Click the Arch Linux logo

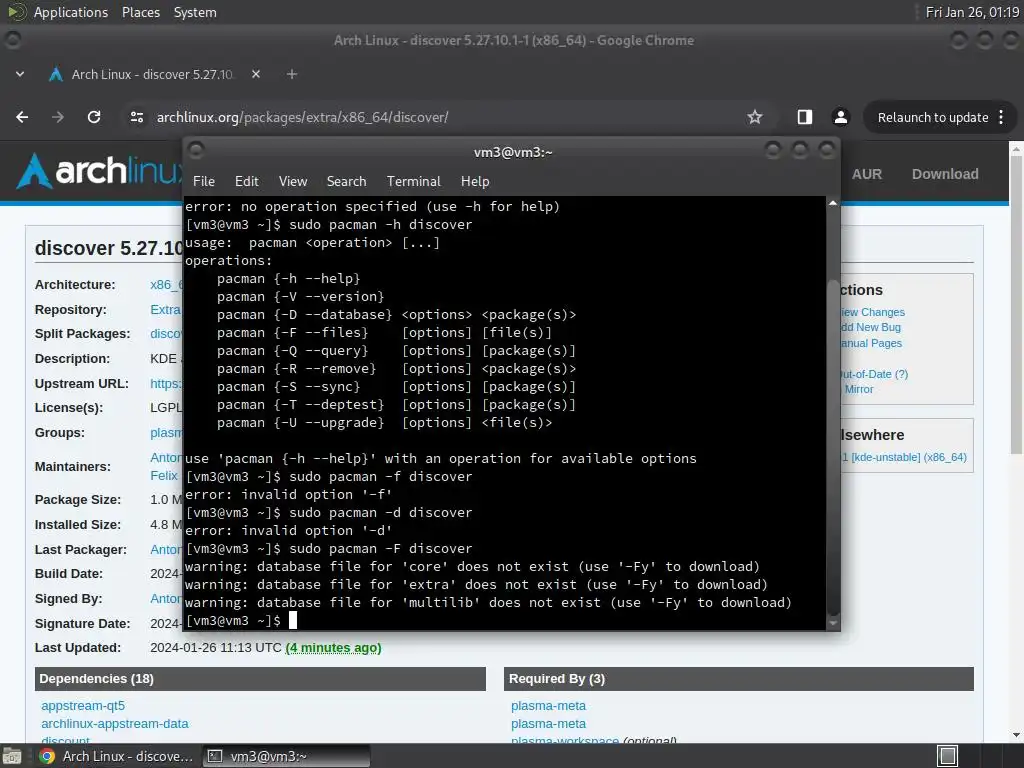[98, 171]
